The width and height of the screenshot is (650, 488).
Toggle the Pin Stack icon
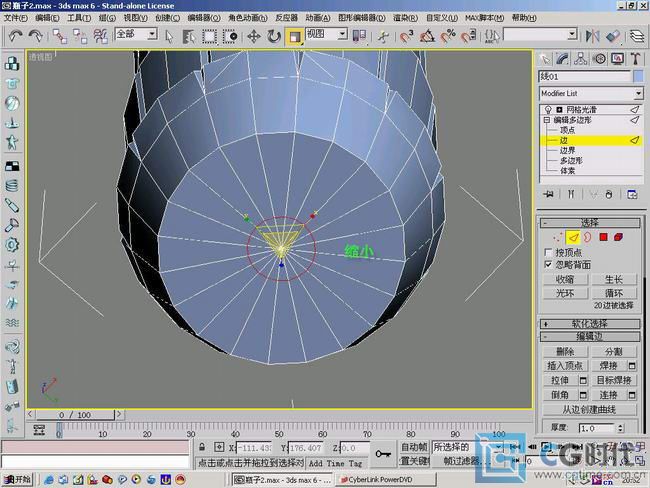(548, 194)
